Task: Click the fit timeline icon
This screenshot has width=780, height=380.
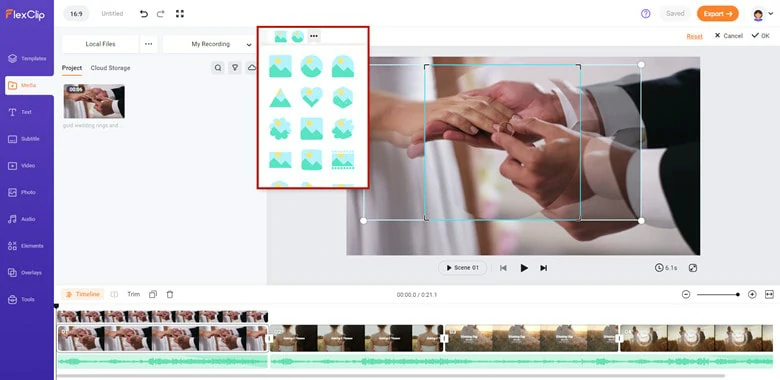Action: tap(770, 294)
